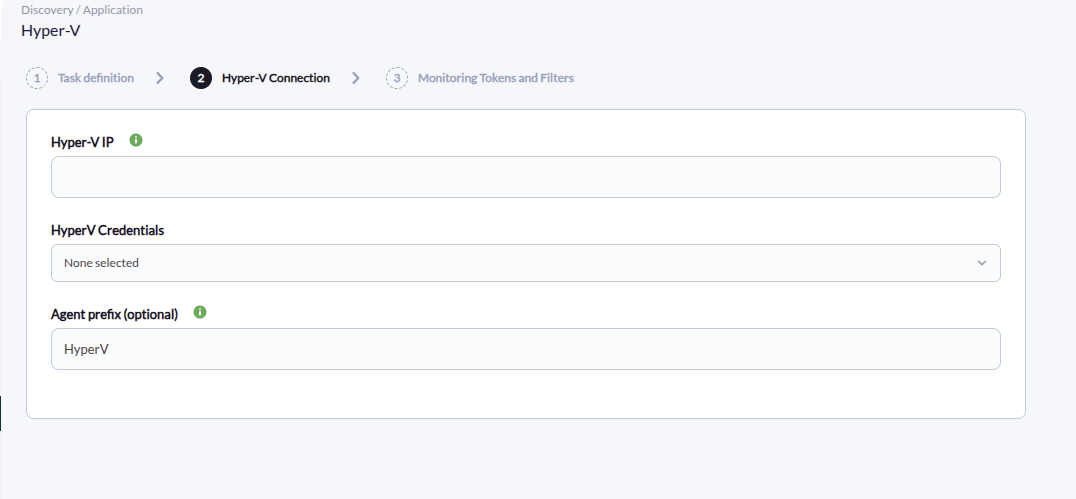Go to Task definition step
The width and height of the screenshot is (1076, 499).
95,78
